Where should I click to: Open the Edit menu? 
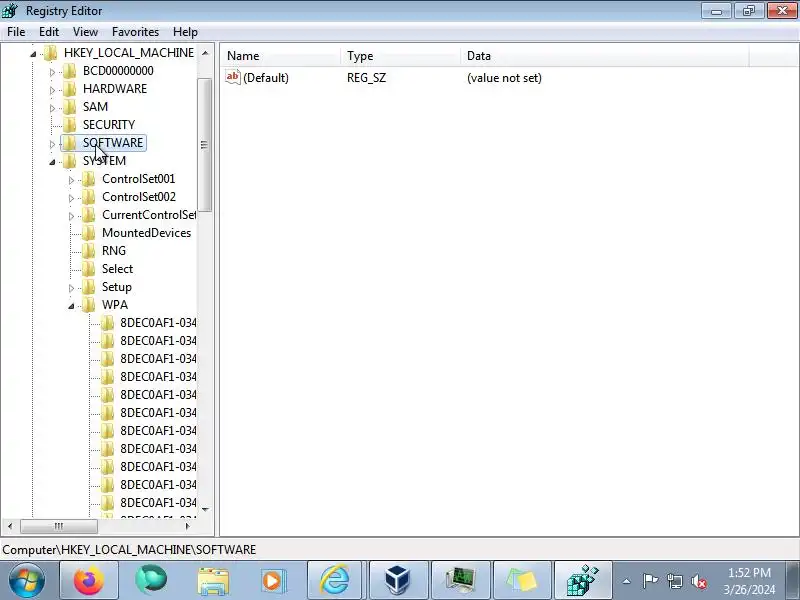[49, 32]
